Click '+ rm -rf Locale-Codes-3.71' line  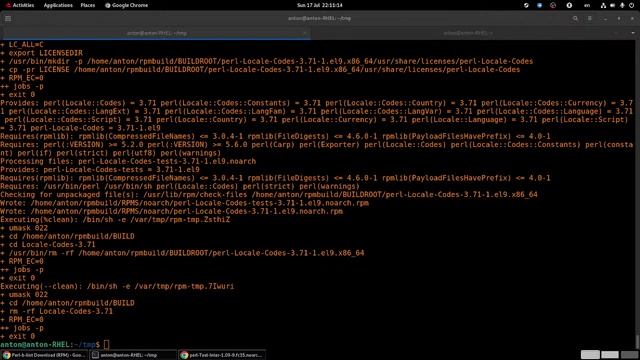57,311
